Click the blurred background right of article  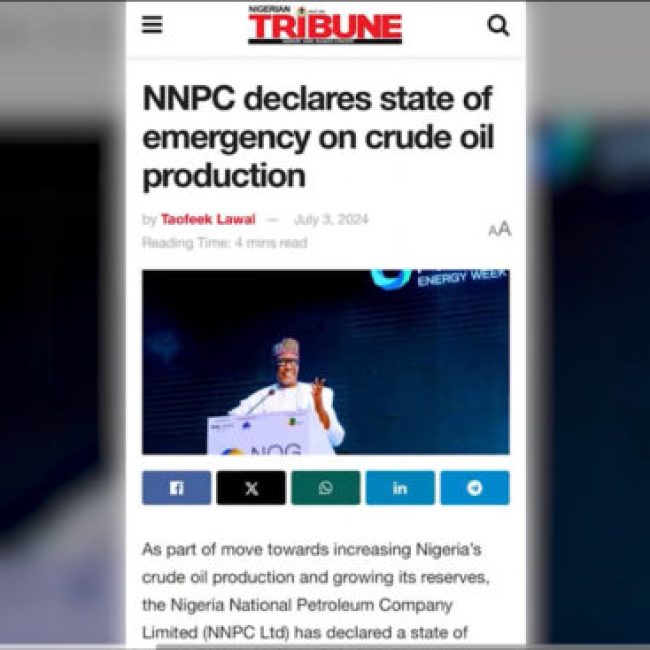click(x=588, y=332)
